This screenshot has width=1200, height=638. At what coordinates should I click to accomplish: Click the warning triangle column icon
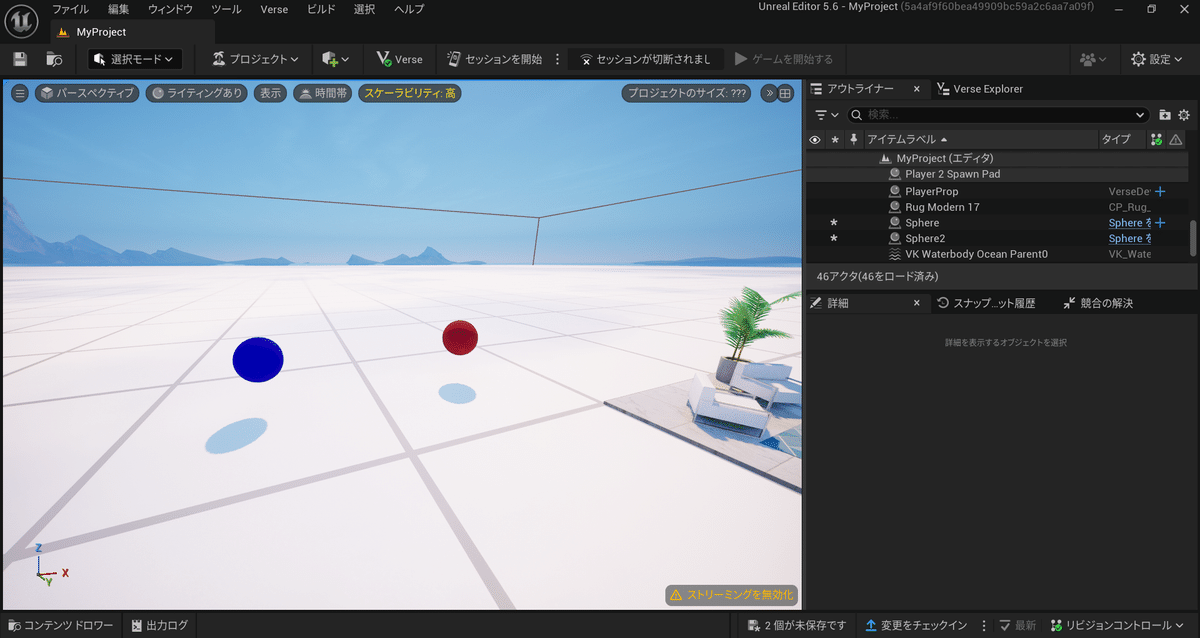pos(1176,139)
